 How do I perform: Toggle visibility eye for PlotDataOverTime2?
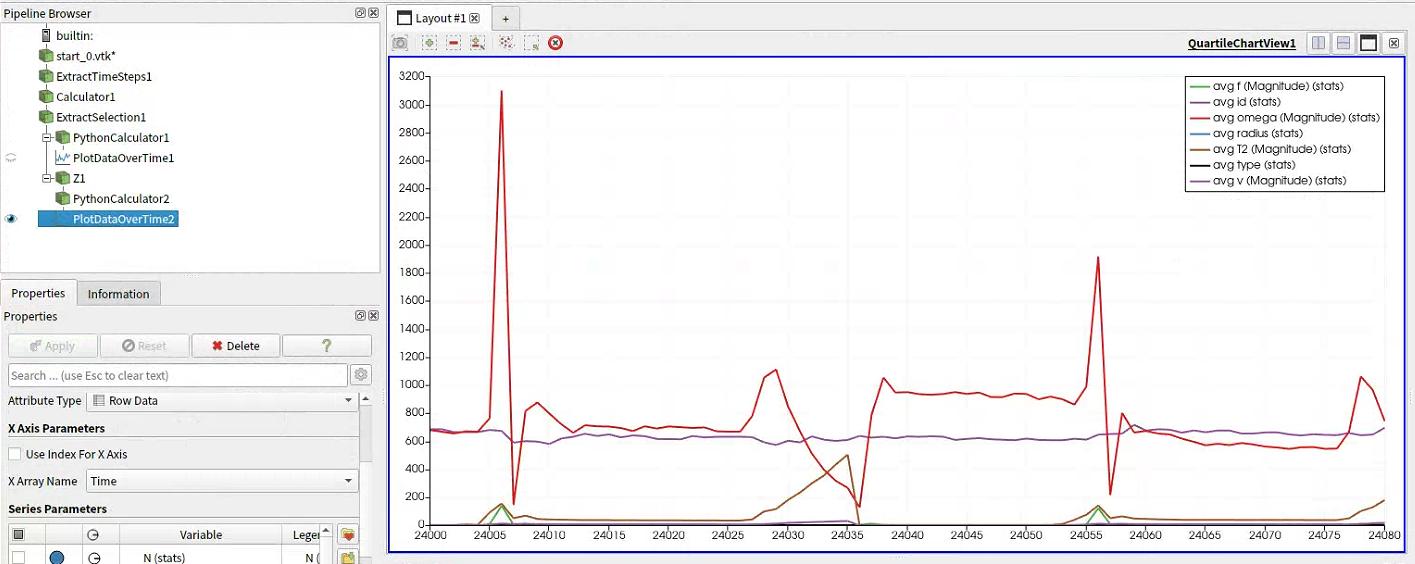(12, 219)
